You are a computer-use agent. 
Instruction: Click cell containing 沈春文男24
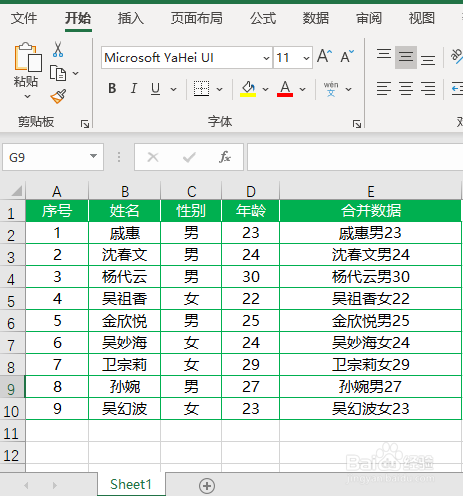coord(371,255)
